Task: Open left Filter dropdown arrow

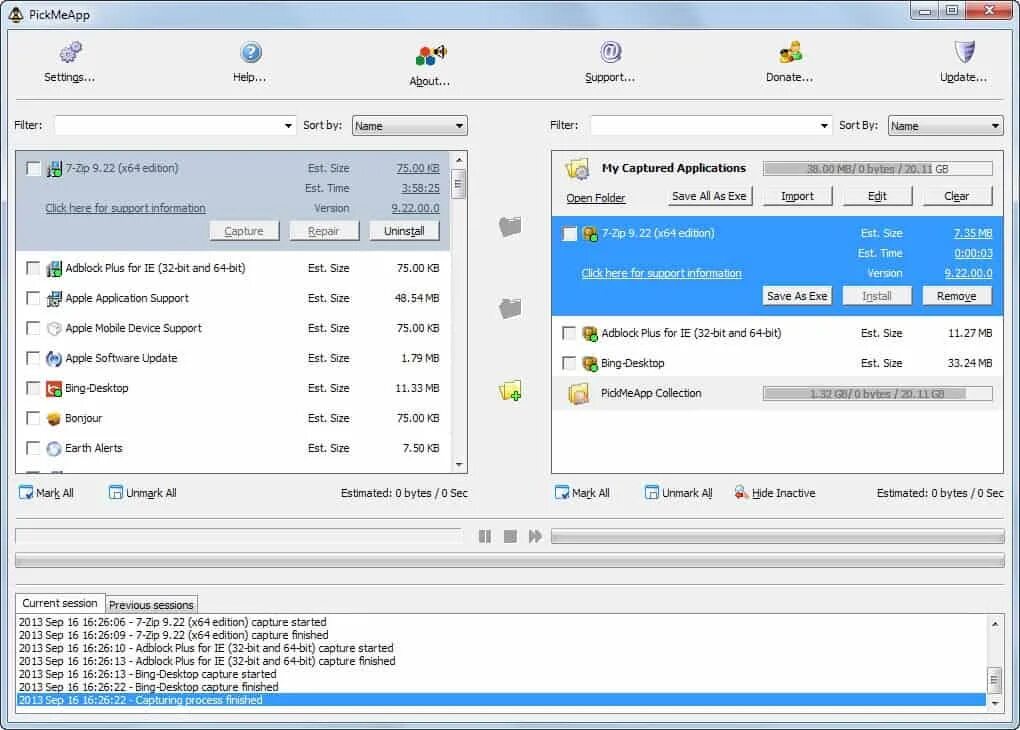Action: (x=288, y=126)
